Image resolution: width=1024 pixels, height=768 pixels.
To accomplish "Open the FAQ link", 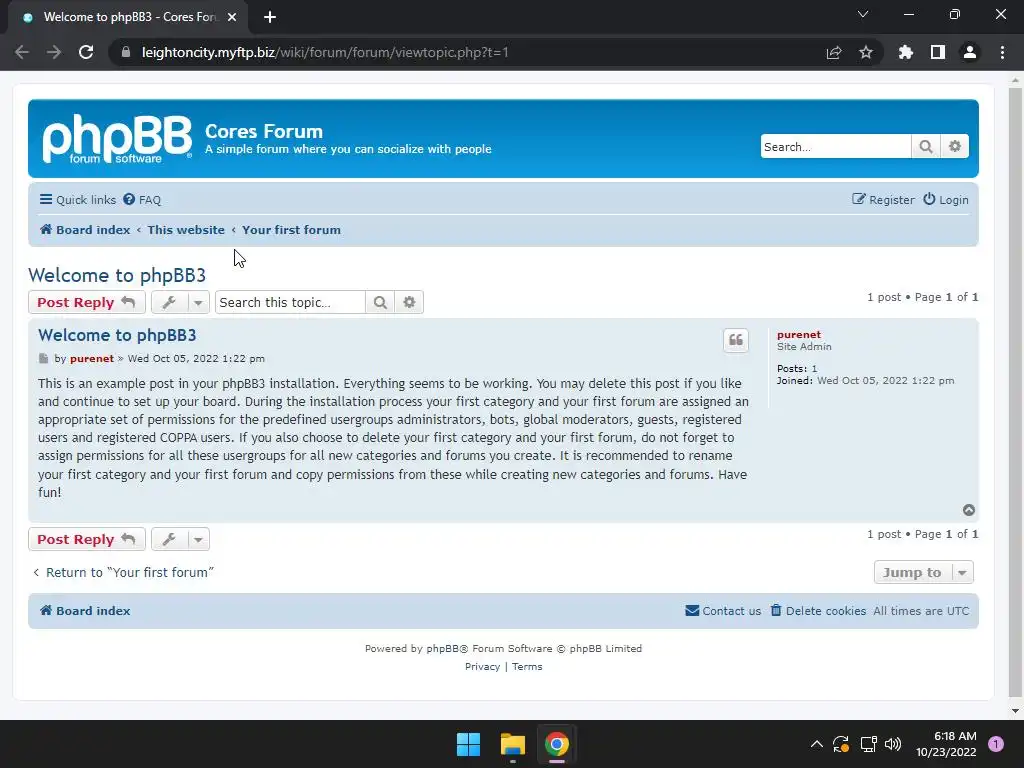I will pos(142,200).
